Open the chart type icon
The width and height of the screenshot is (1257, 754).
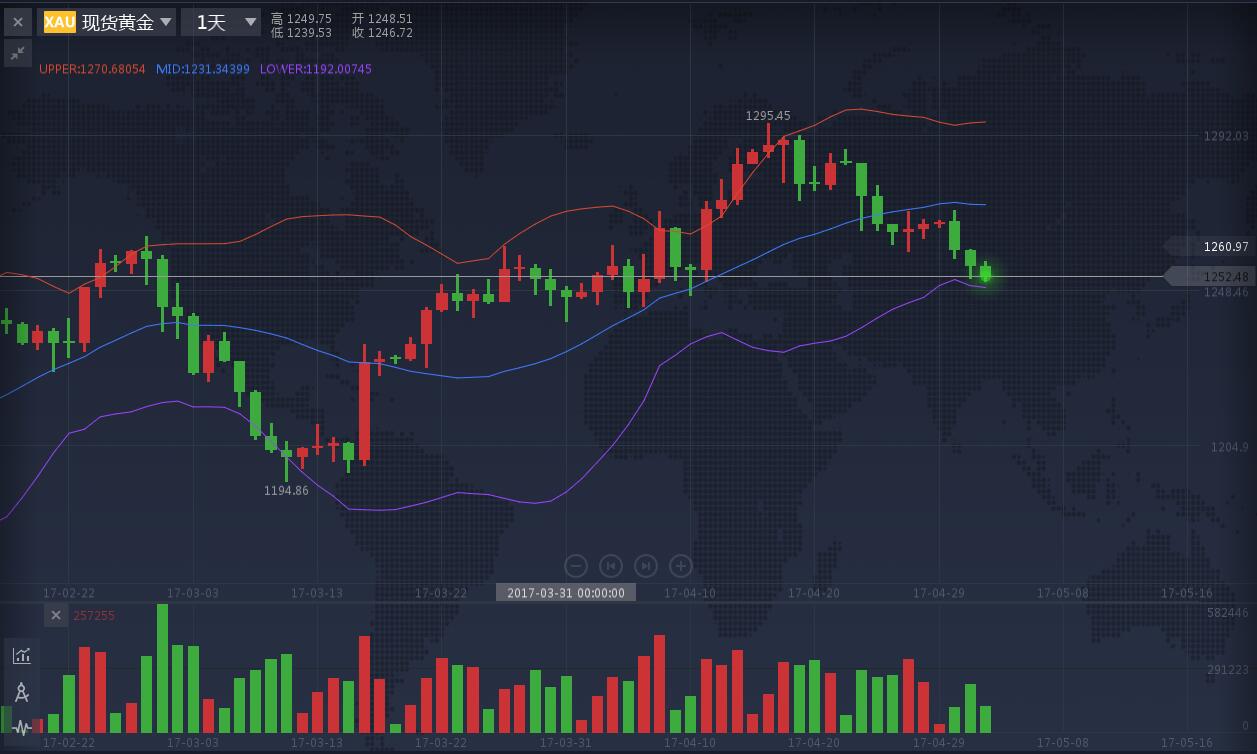21,656
